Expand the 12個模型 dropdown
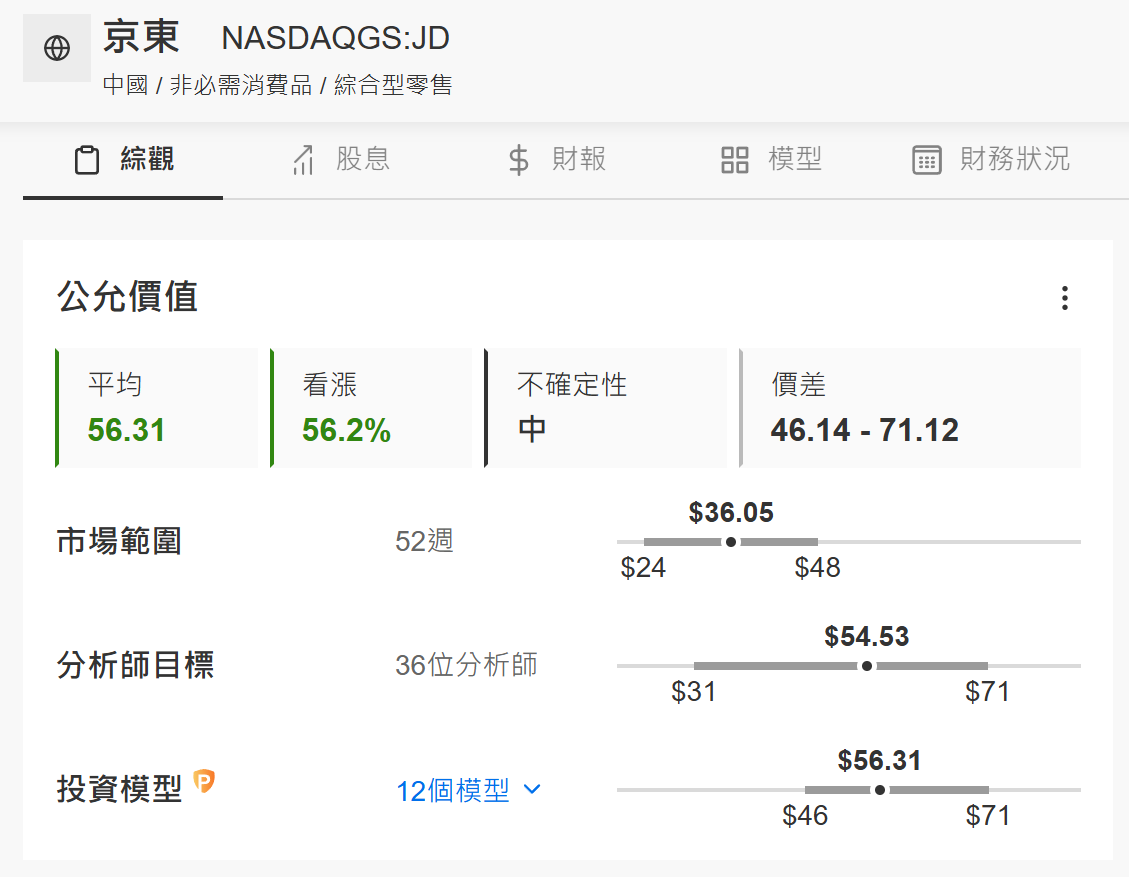The height and width of the screenshot is (877, 1129). click(x=468, y=791)
